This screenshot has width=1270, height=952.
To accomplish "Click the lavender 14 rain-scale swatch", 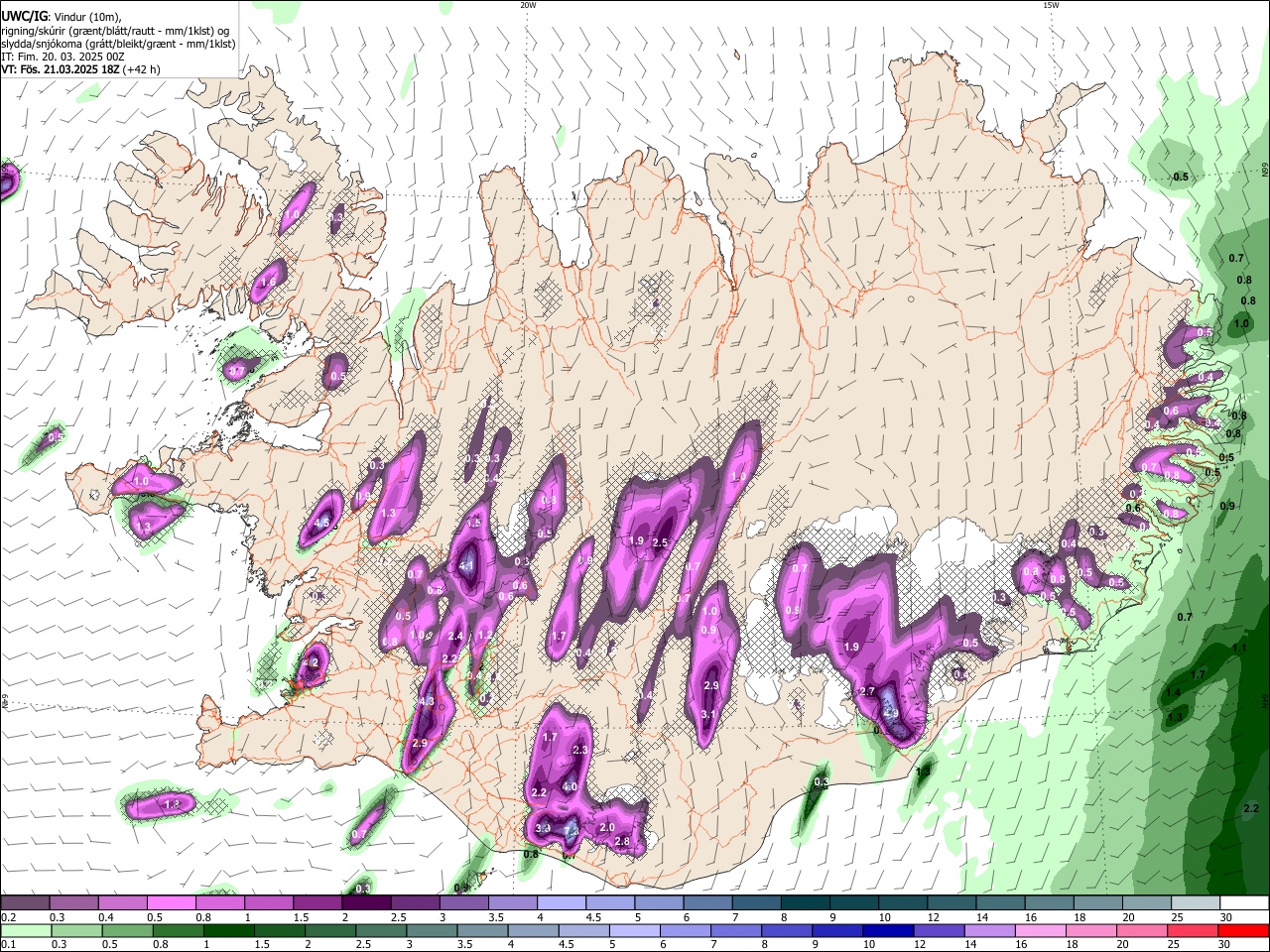I will [x=990, y=930].
